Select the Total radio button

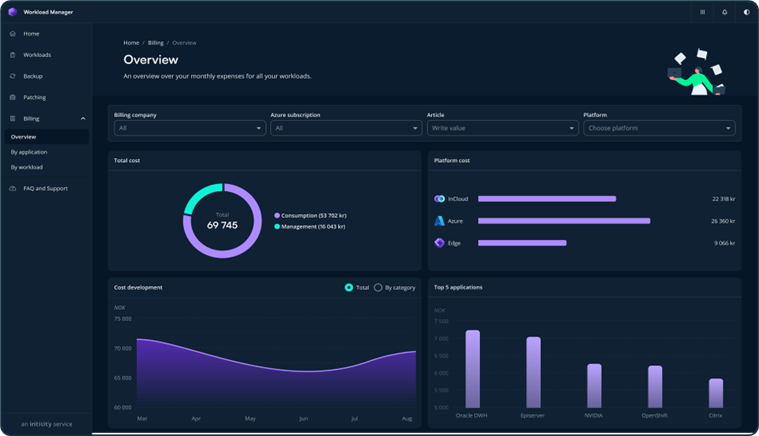[x=349, y=287]
